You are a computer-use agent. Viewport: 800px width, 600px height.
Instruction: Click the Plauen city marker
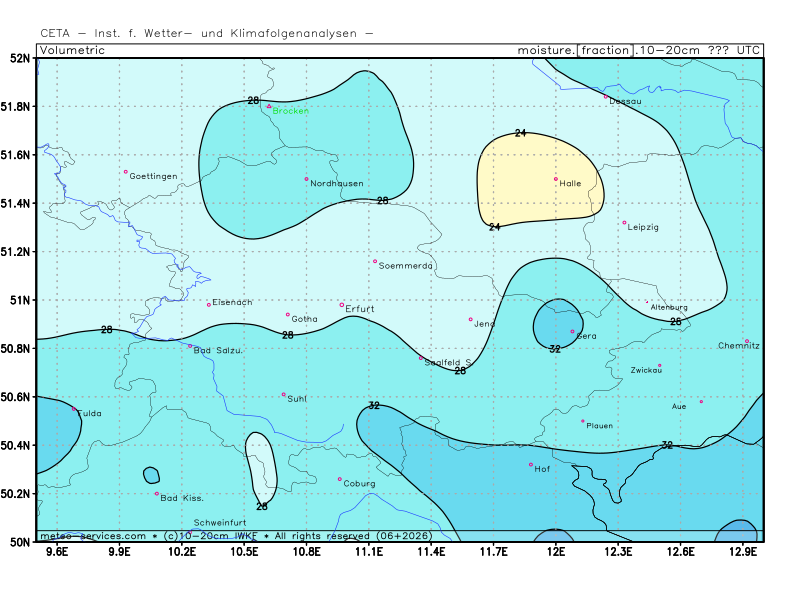[x=583, y=421]
